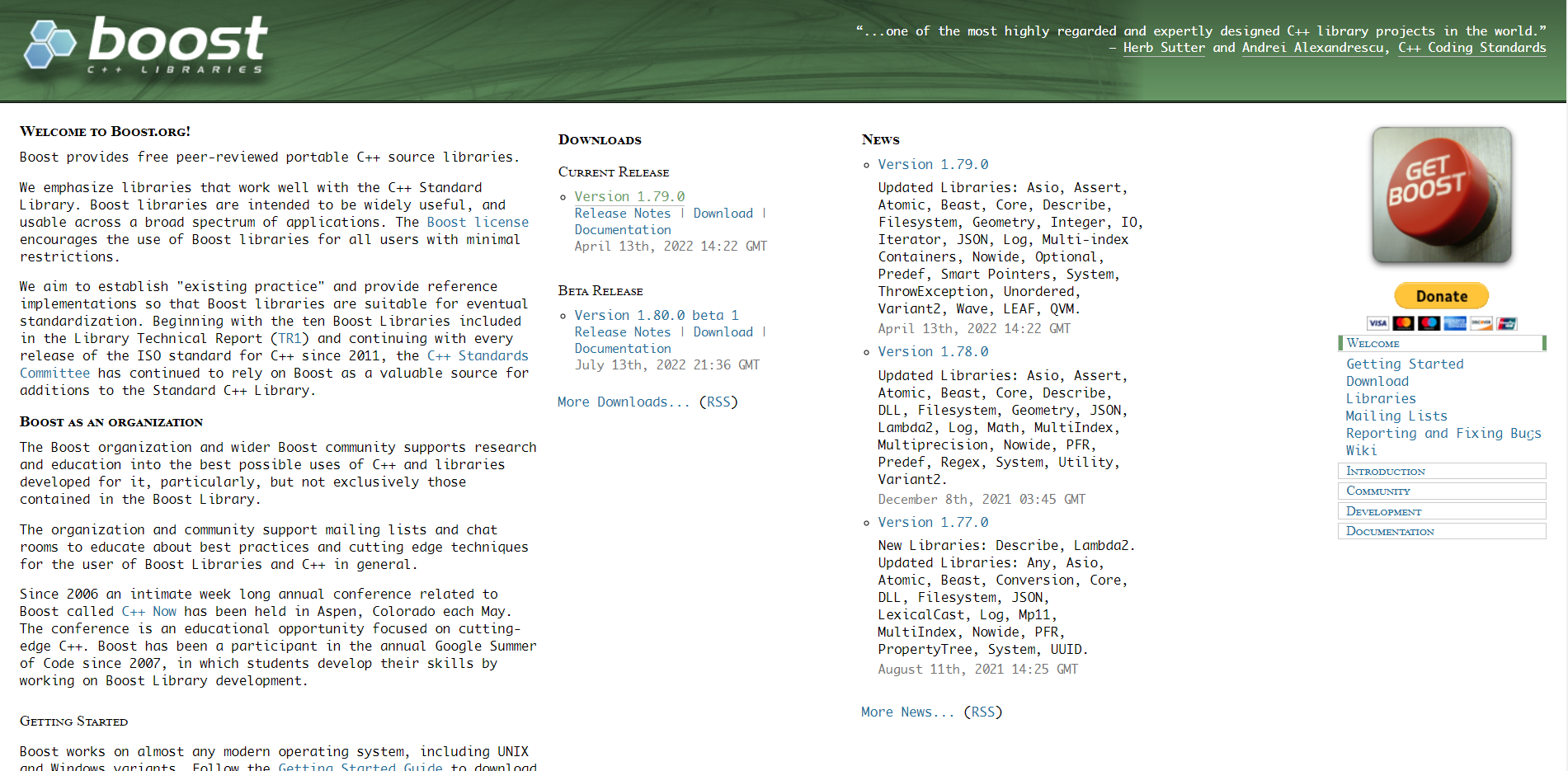Viewport: 1568px width, 771px height.
Task: Collapse the Welcome sidebar section
Action: point(1442,343)
